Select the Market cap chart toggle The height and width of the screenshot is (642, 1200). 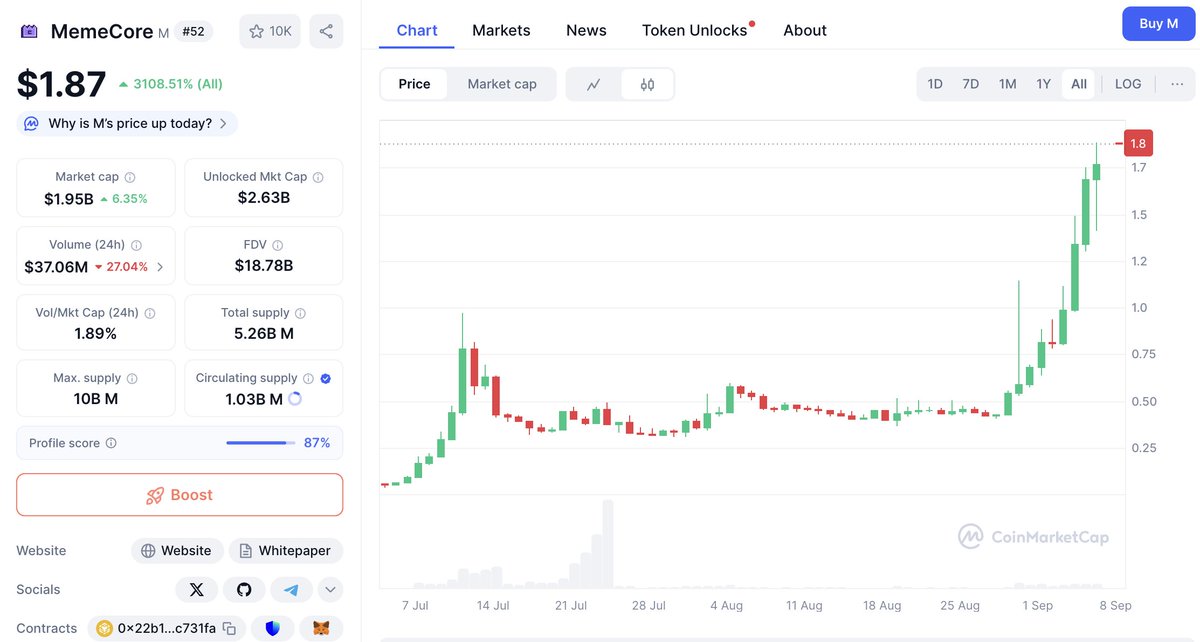tap(502, 84)
